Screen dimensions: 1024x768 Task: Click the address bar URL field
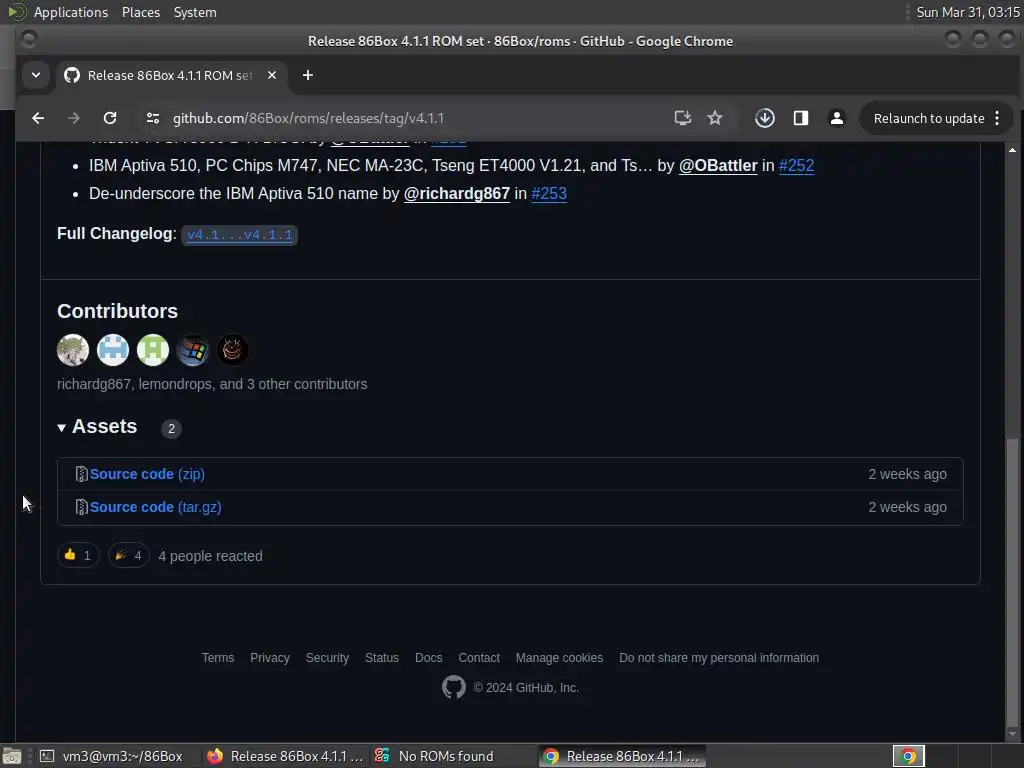tap(418, 118)
